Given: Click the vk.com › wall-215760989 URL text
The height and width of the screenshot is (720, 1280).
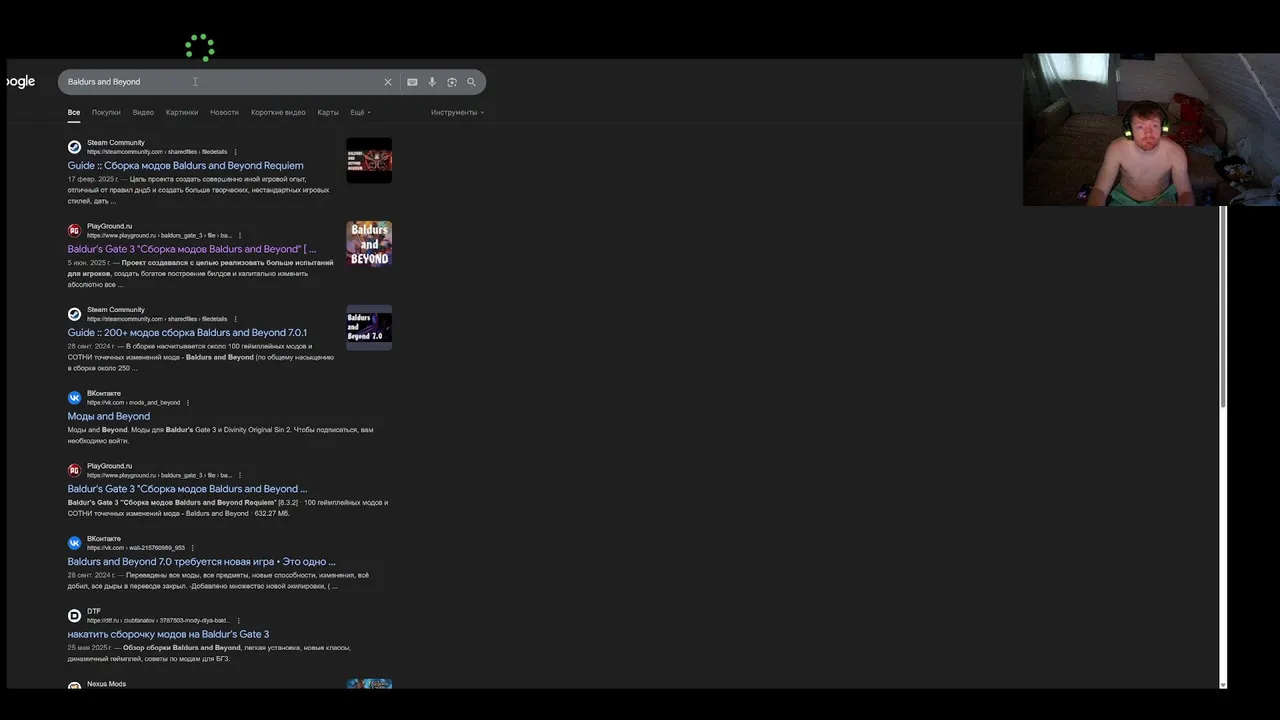Looking at the screenshot, I should 136,548.
